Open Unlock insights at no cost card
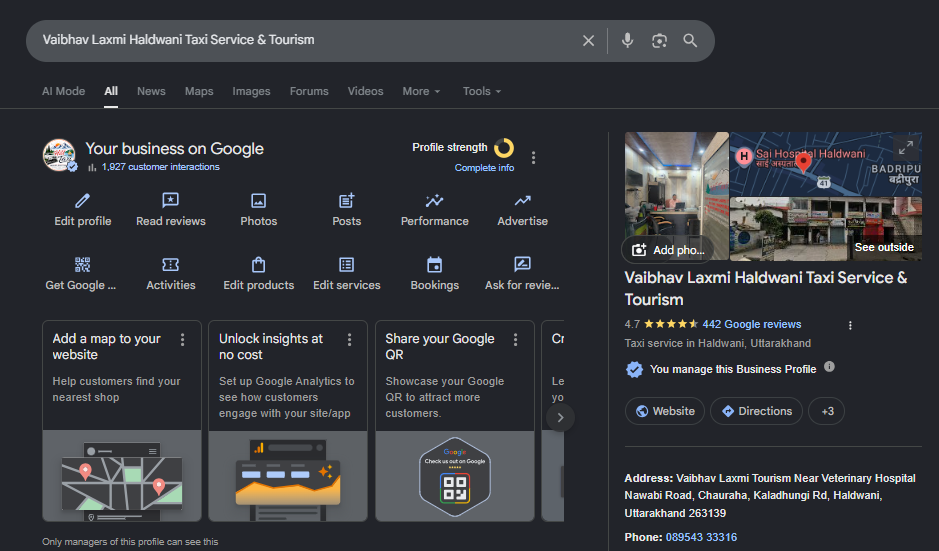This screenshot has height=551, width=939. click(x=288, y=421)
